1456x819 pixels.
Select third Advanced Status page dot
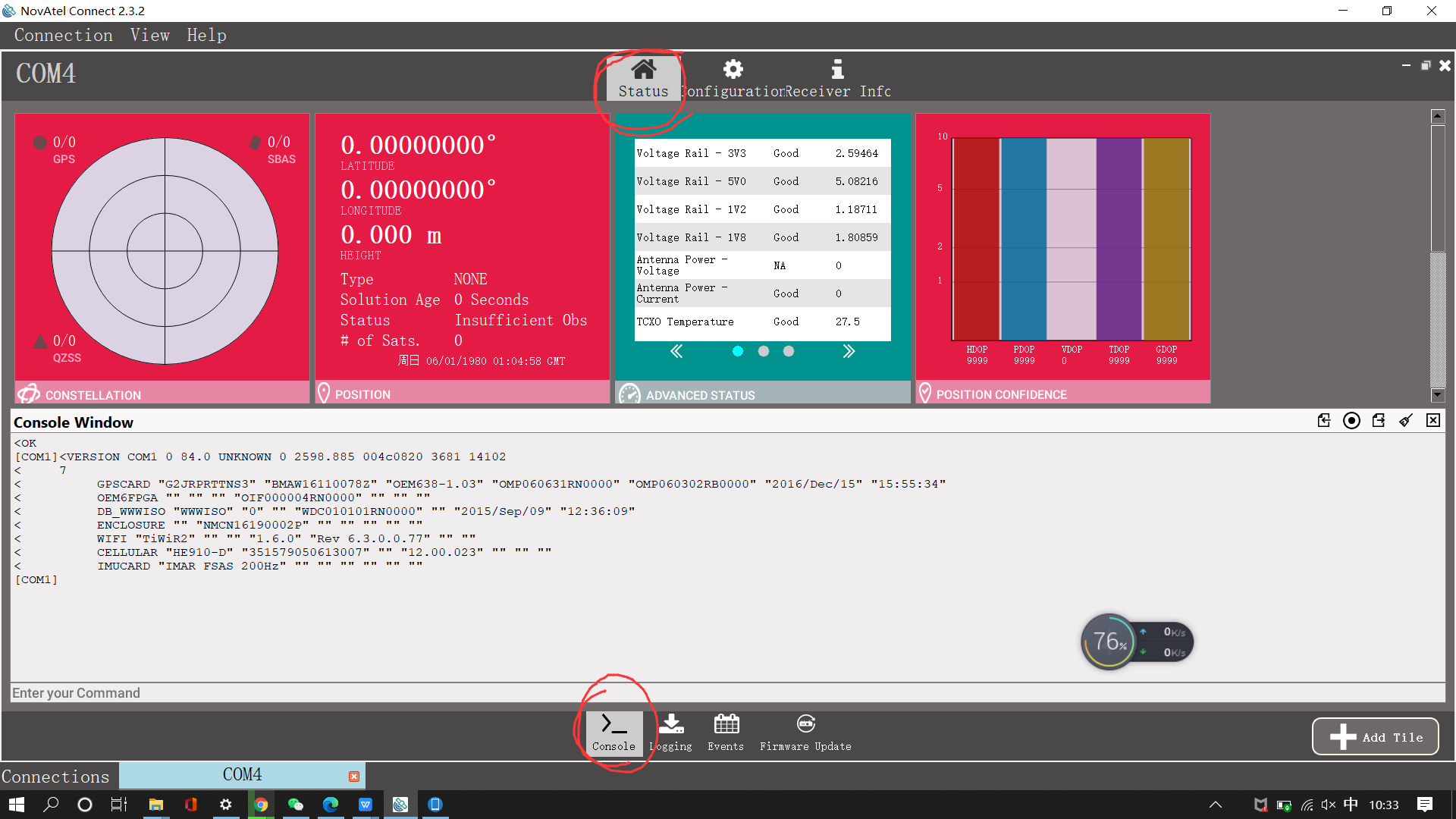(x=789, y=351)
